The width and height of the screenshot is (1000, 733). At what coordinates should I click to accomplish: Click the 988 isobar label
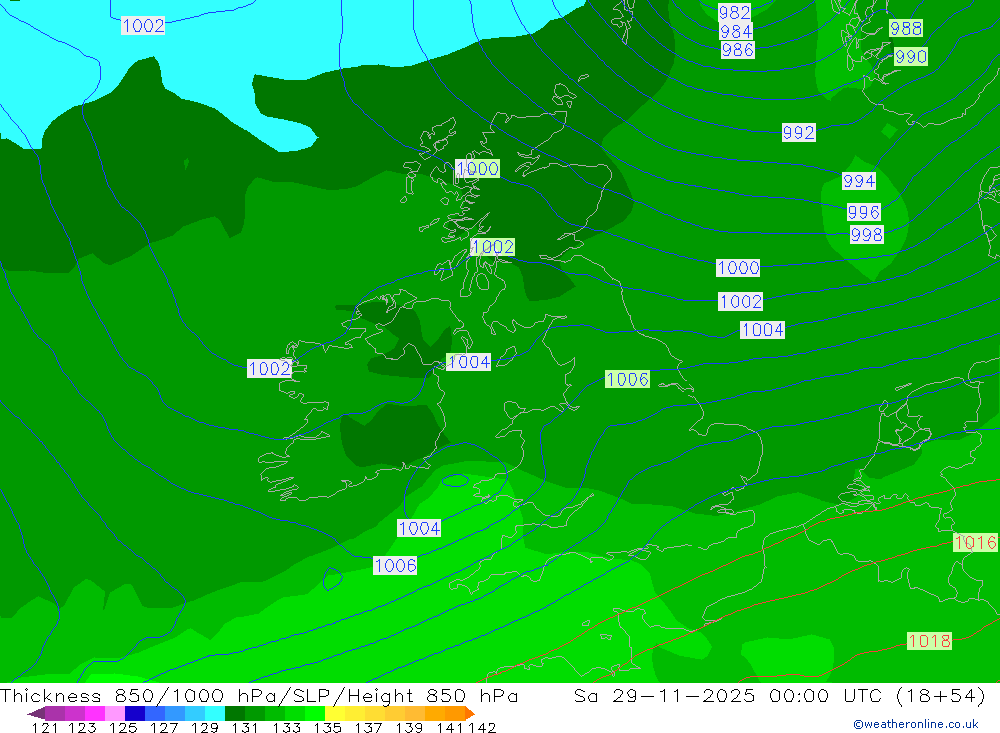(906, 28)
